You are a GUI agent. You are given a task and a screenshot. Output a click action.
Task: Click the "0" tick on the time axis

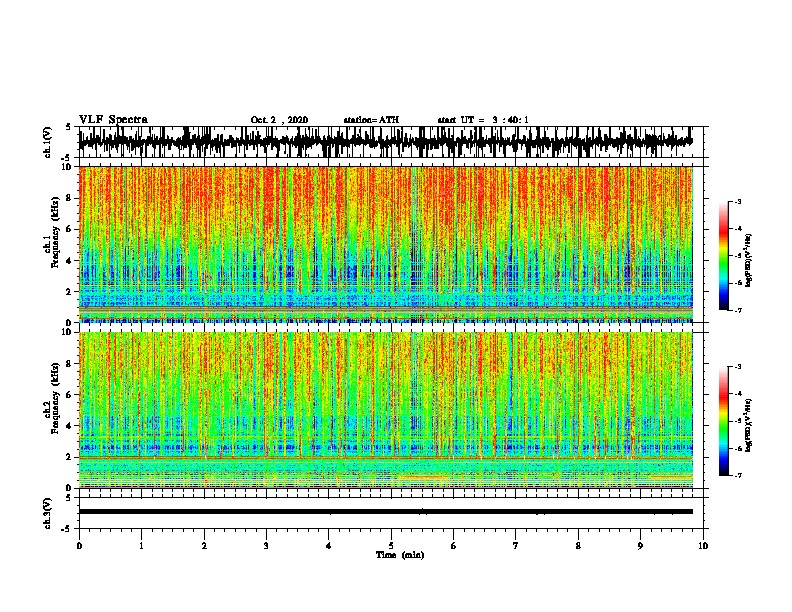click(79, 546)
